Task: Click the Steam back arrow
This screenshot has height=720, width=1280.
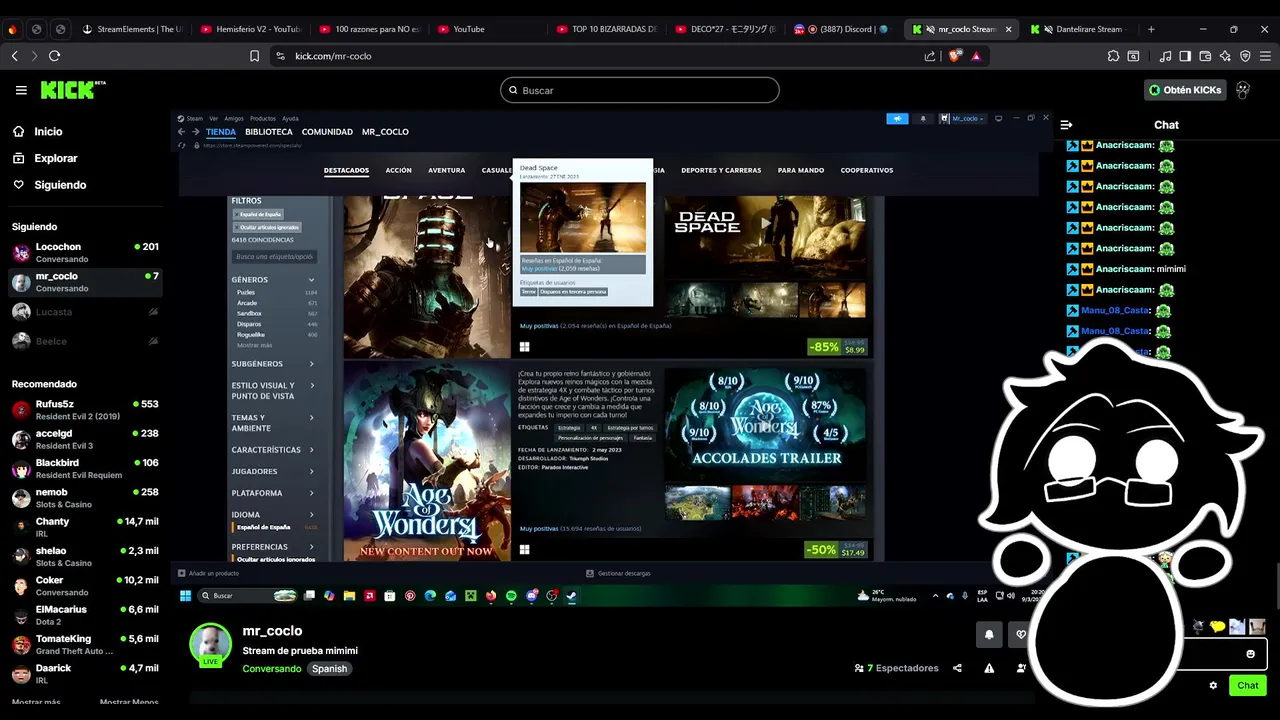Action: click(x=181, y=132)
